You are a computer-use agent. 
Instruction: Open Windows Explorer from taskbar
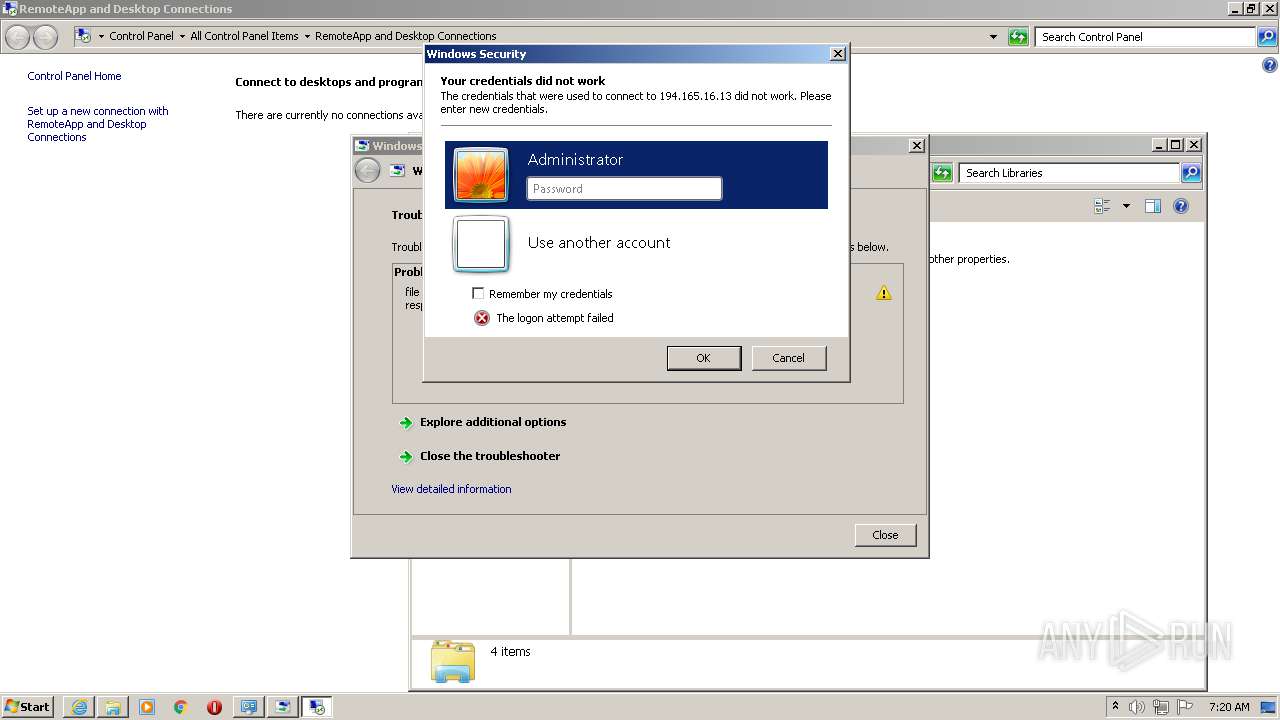pyautogui.click(x=113, y=707)
